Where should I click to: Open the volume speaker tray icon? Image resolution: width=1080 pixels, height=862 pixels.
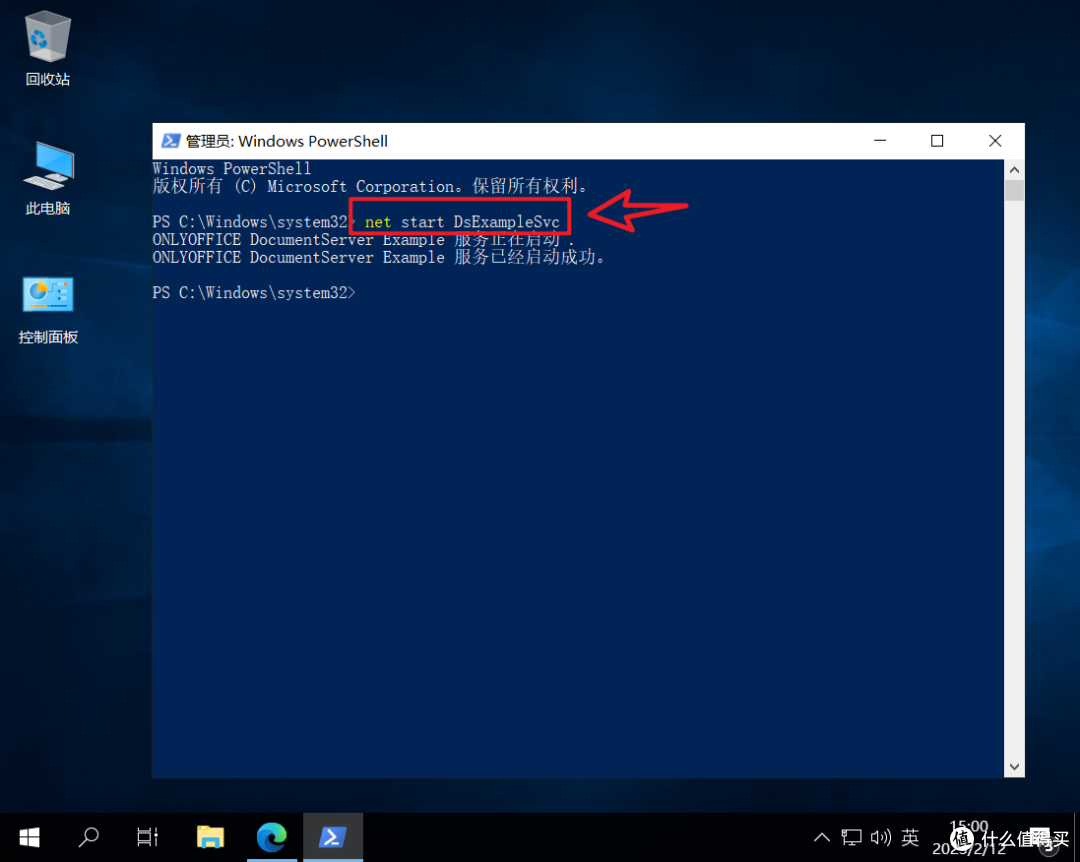coord(880,837)
